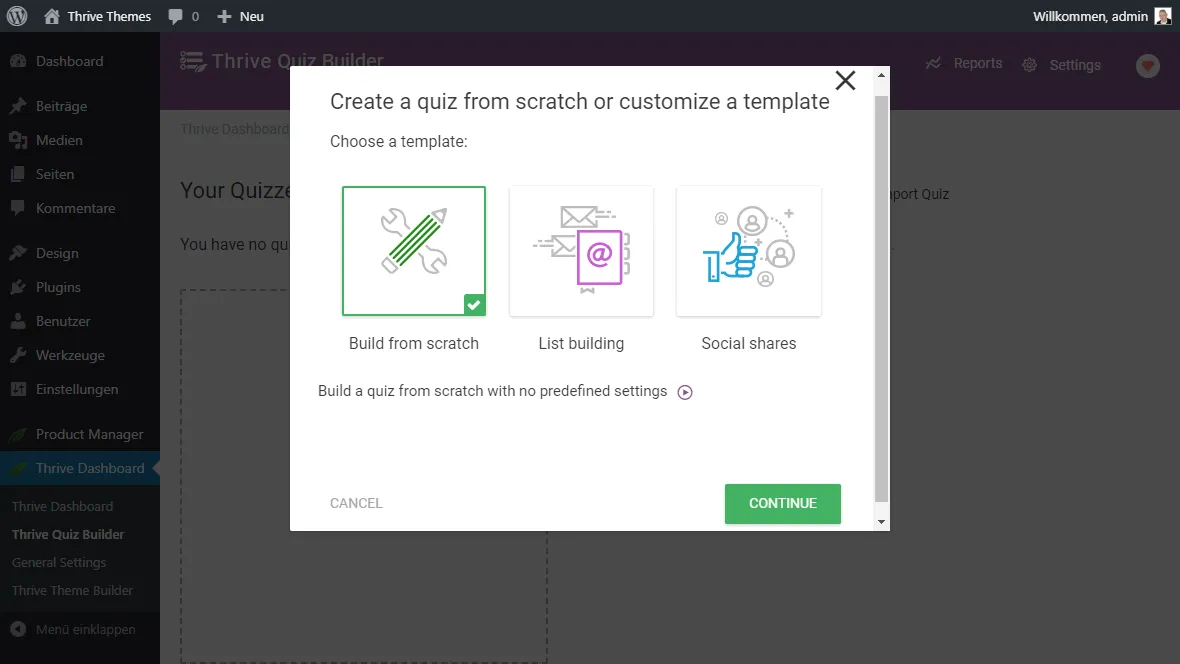Screen dimensions: 1180x664
Task: Click the List building label
Action: click(x=581, y=343)
